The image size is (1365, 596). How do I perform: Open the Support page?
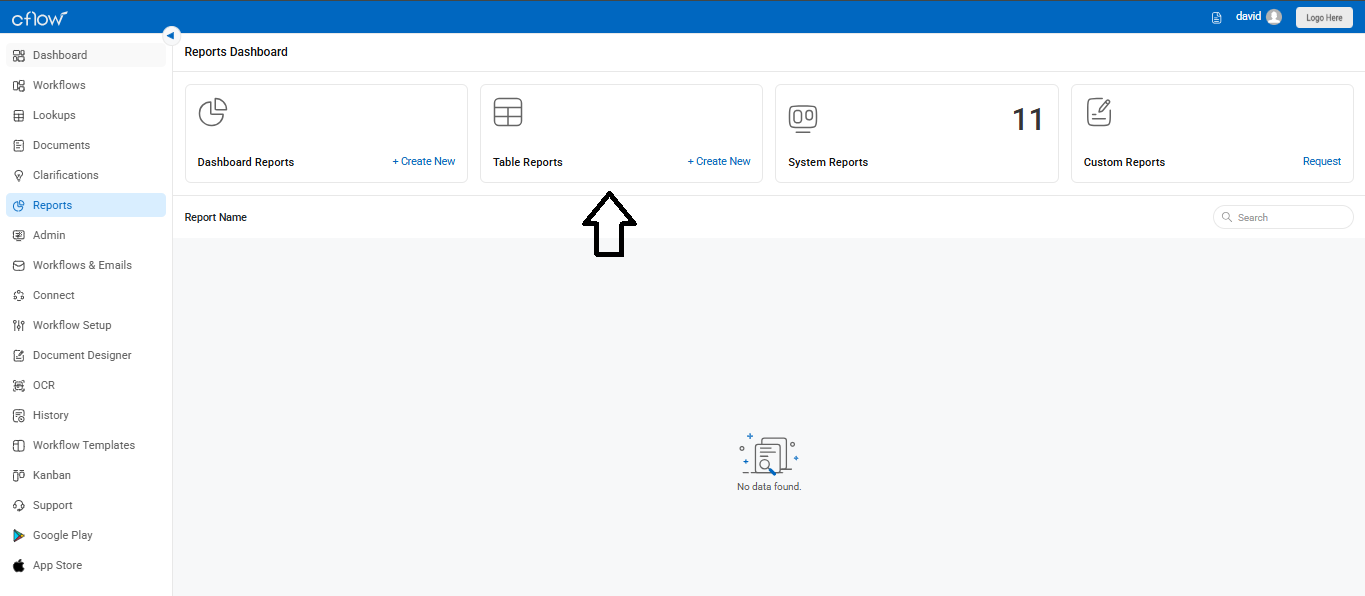click(86, 505)
